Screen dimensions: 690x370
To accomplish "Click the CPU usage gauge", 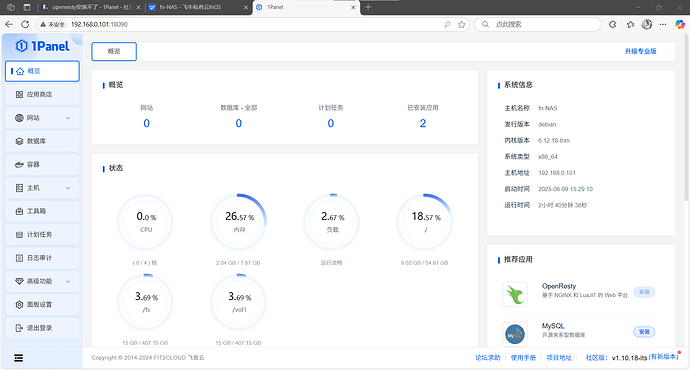I will click(146, 222).
